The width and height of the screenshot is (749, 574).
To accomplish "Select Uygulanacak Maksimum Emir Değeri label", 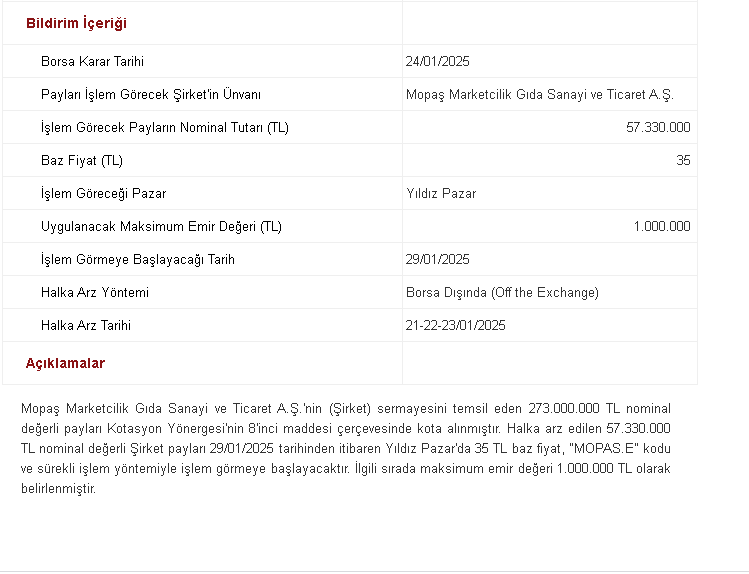I will click(161, 226).
